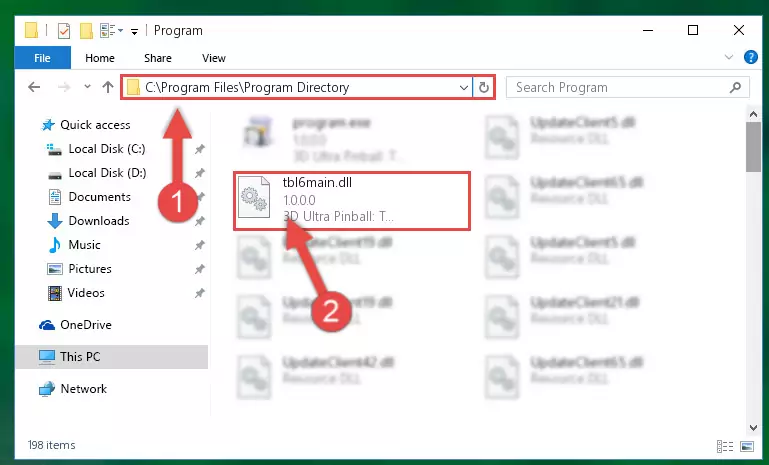Click the folder icon in title bar
The width and height of the screenshot is (769, 465).
click(x=31, y=30)
